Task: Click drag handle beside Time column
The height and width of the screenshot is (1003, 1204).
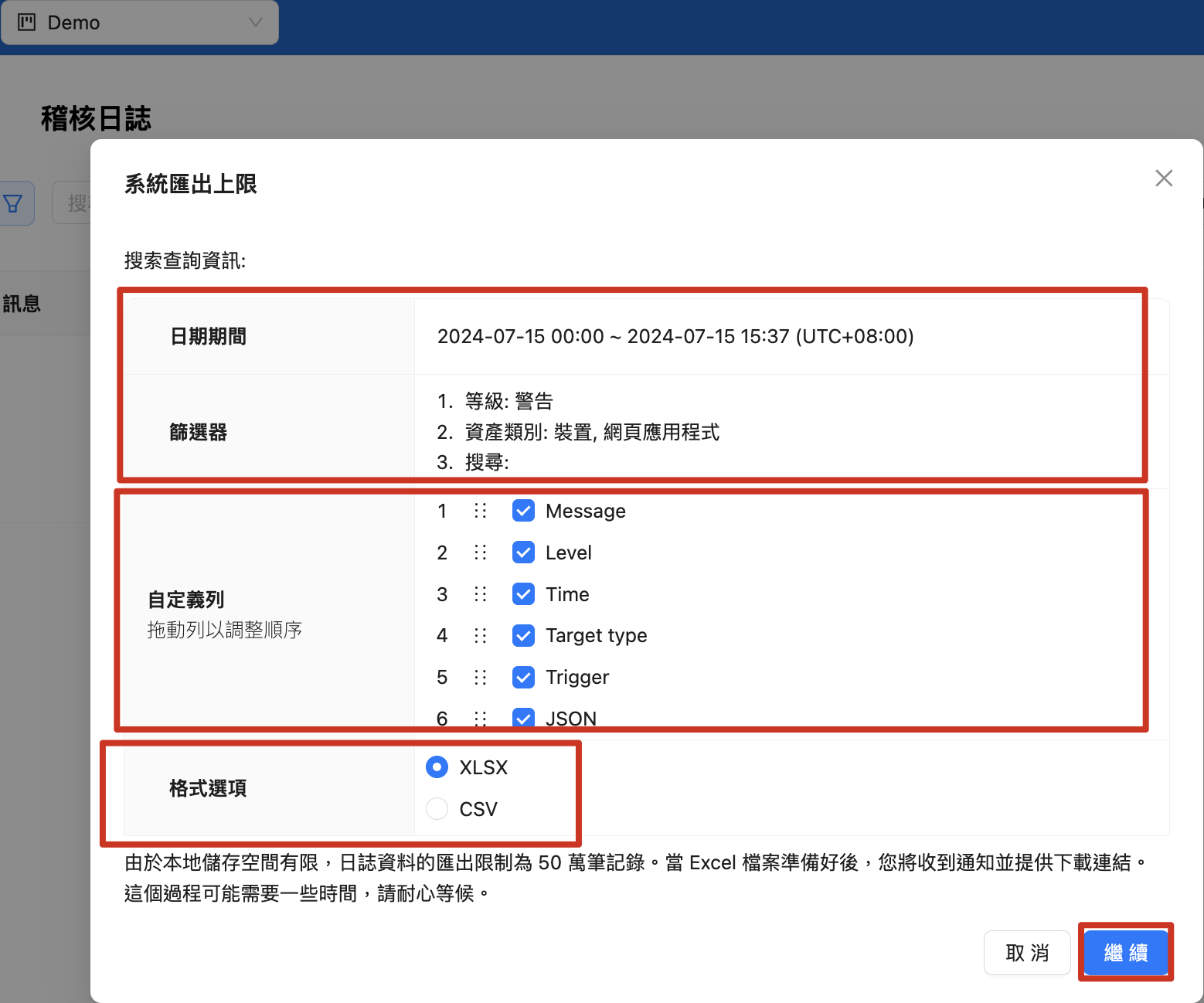Action: pos(481,594)
